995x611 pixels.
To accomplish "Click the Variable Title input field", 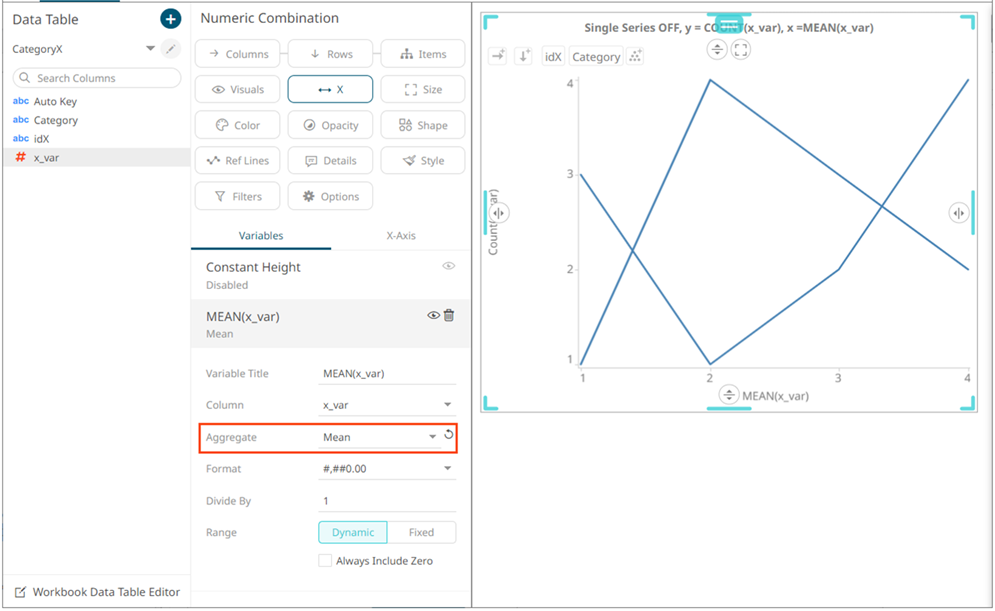I will [x=387, y=374].
